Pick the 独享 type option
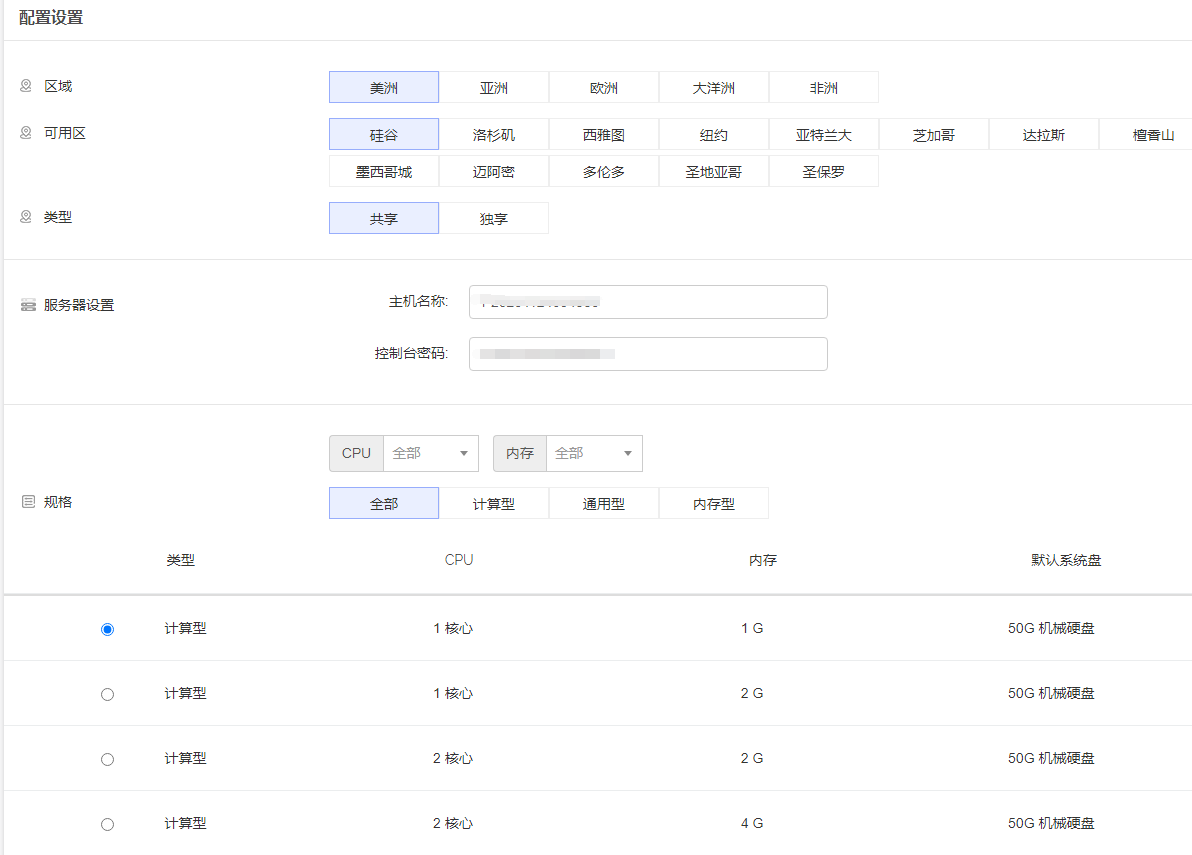The width and height of the screenshot is (1192, 855). (x=494, y=219)
